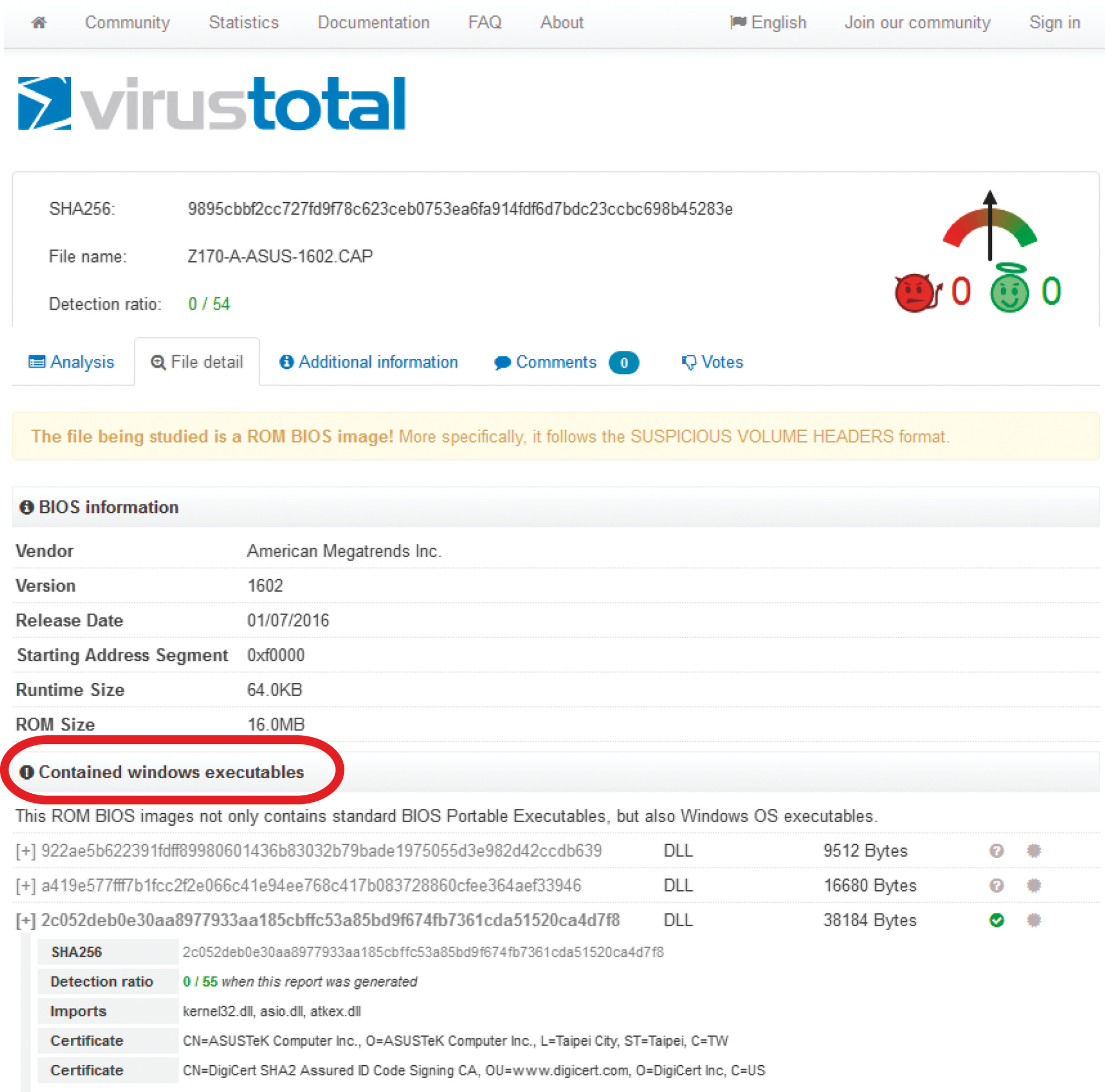Click the green checkmark on 38184 Bytes row
The height and width of the screenshot is (1092, 1105).
tap(996, 920)
